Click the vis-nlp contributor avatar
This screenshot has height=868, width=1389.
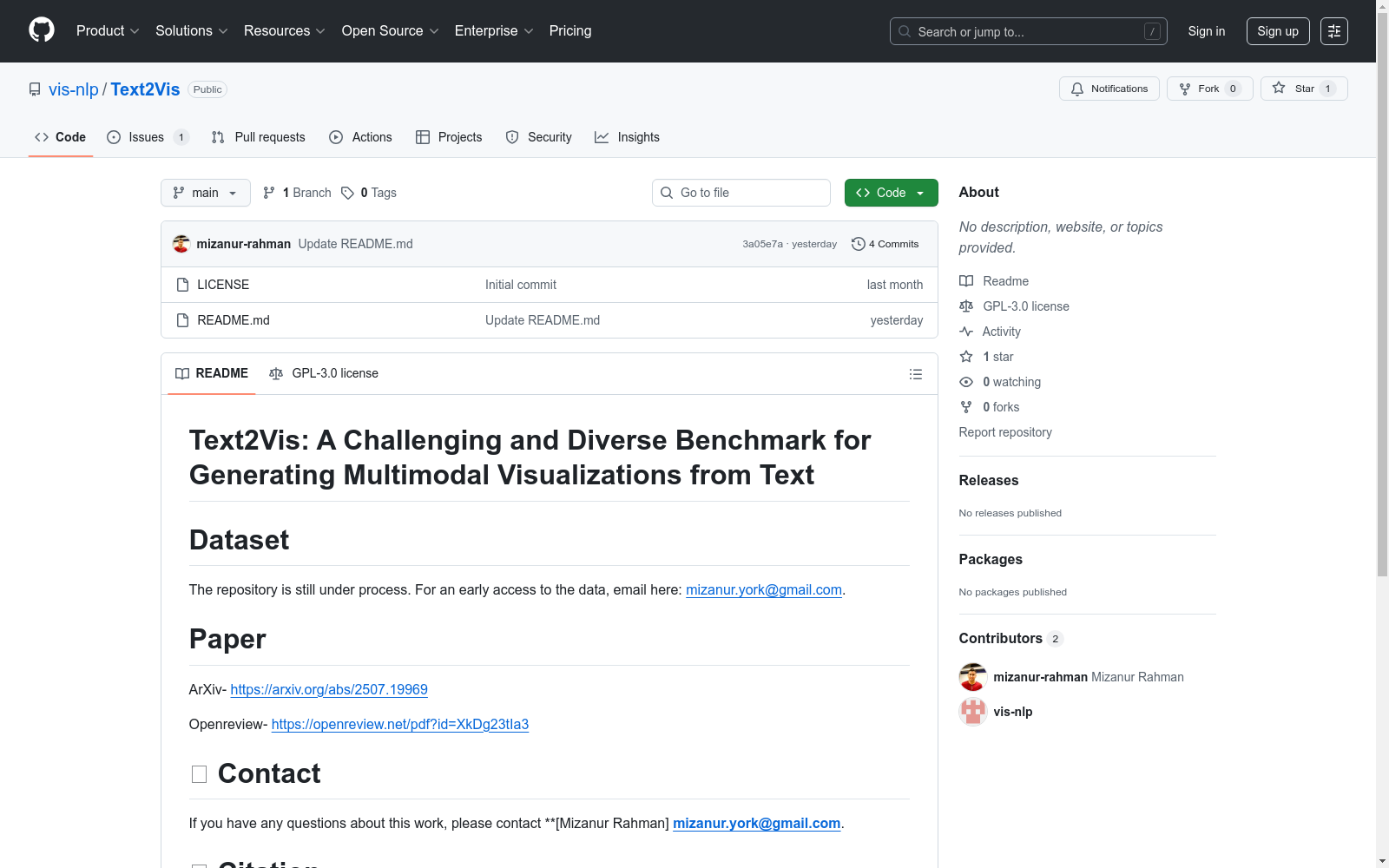pyautogui.click(x=973, y=712)
